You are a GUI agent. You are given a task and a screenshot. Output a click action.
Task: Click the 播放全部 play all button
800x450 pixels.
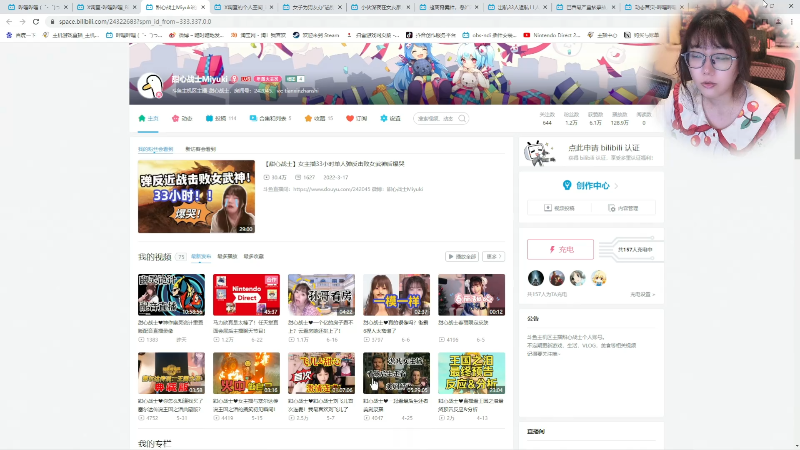(x=462, y=256)
